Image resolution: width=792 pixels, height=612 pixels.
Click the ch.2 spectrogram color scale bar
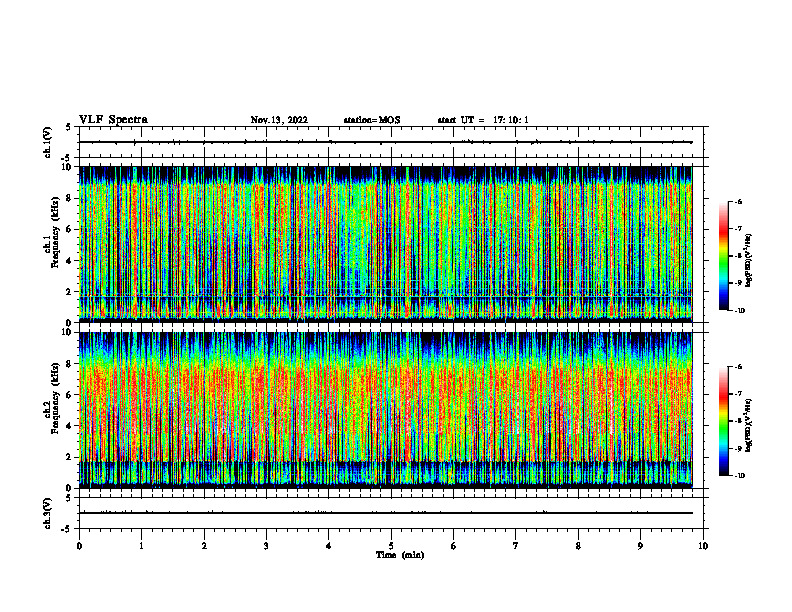click(724, 421)
